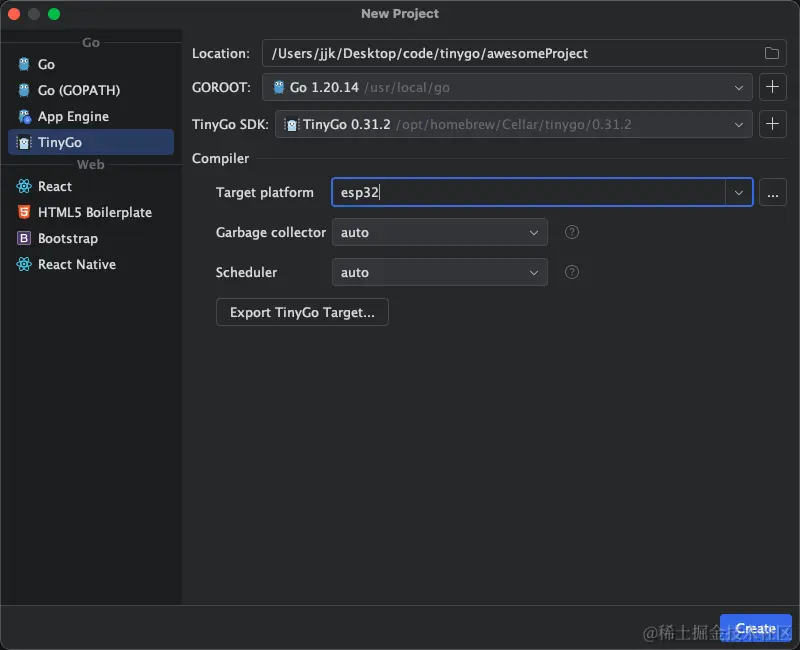Click TinyGo icon inside SDK field

[x=291, y=124]
